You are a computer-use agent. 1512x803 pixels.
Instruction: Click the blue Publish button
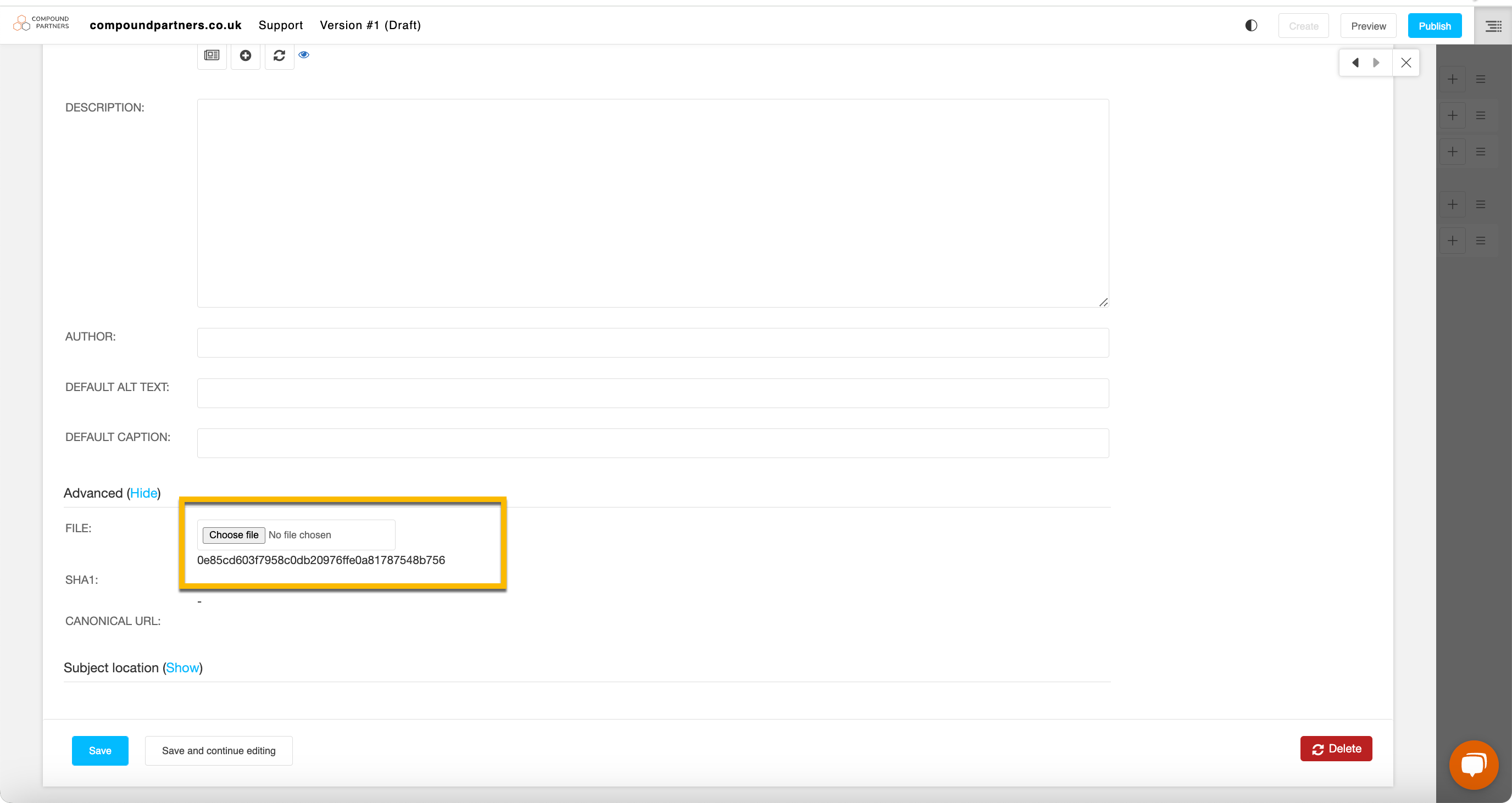1435,26
